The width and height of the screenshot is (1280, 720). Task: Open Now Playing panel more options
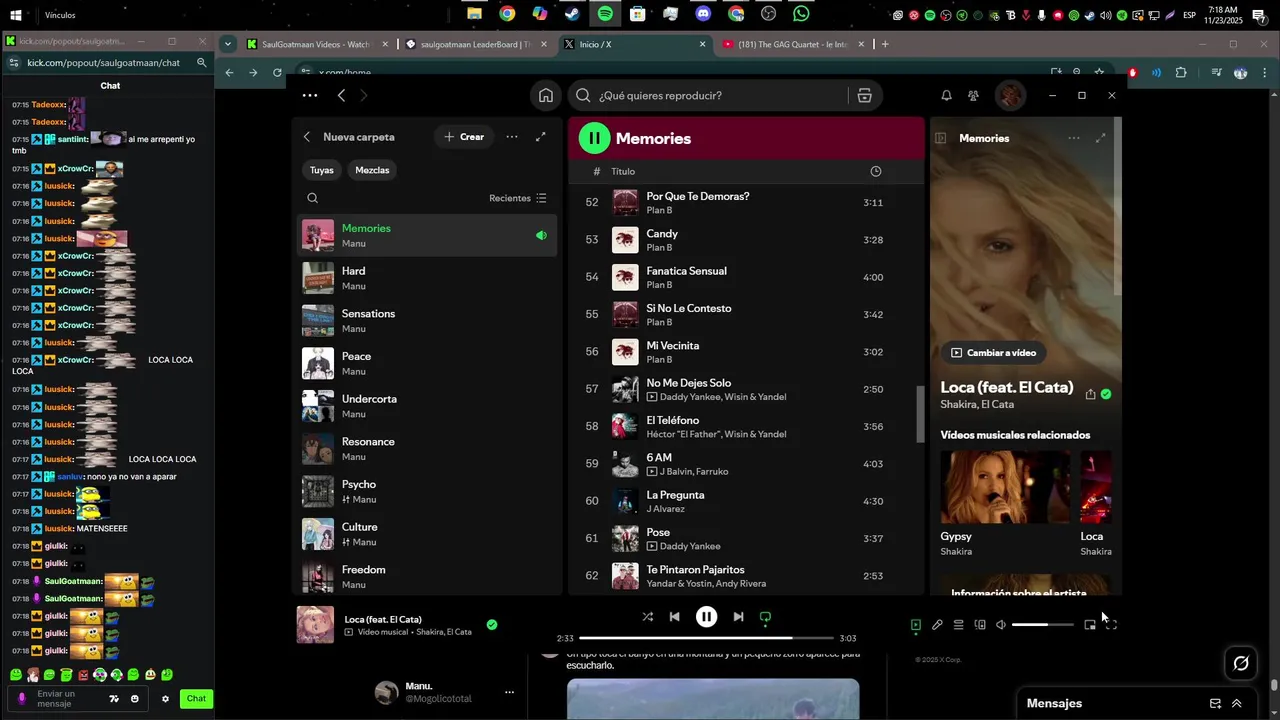pyautogui.click(x=1073, y=138)
